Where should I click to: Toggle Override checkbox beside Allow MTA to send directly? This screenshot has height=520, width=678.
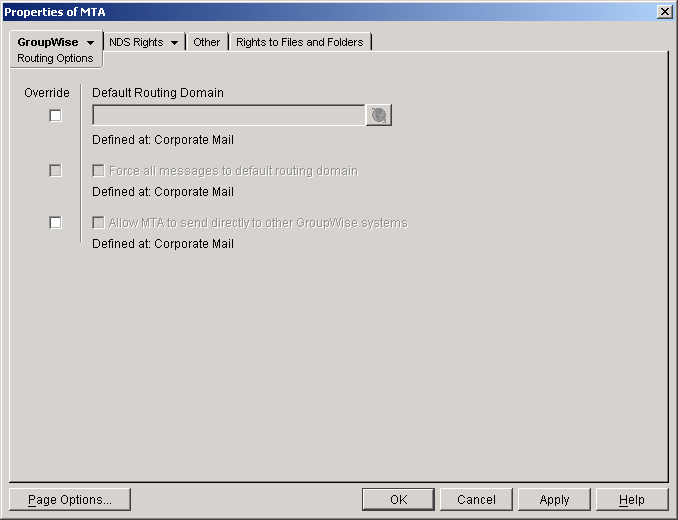(55, 223)
